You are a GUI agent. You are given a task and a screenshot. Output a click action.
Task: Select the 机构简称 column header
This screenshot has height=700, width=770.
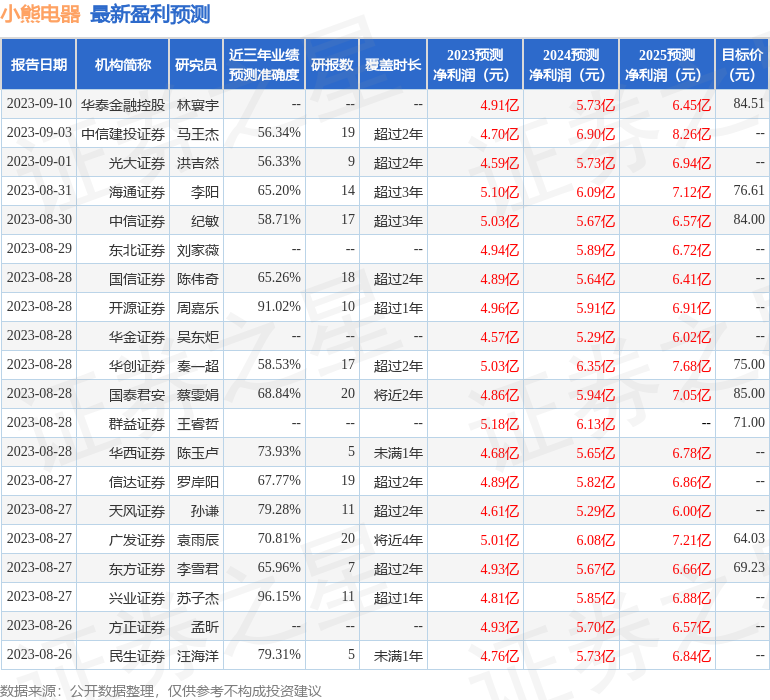tap(123, 64)
